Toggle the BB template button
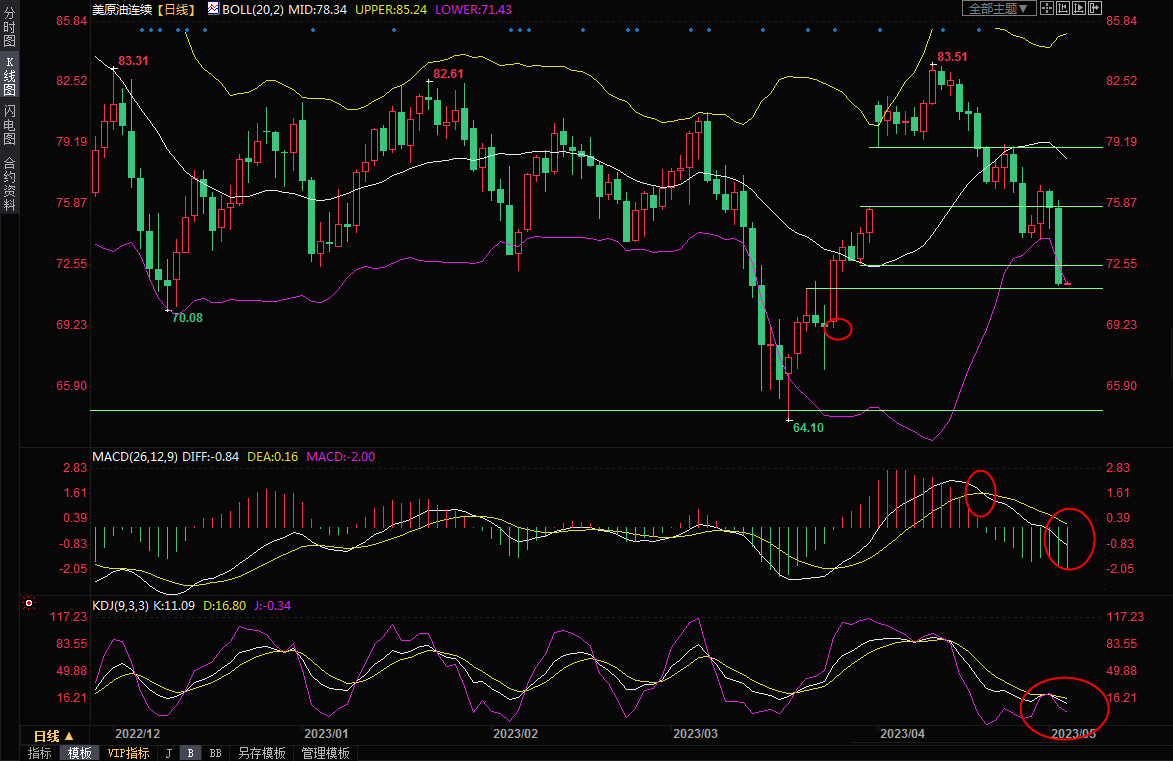The height and width of the screenshot is (761, 1173). [x=215, y=753]
